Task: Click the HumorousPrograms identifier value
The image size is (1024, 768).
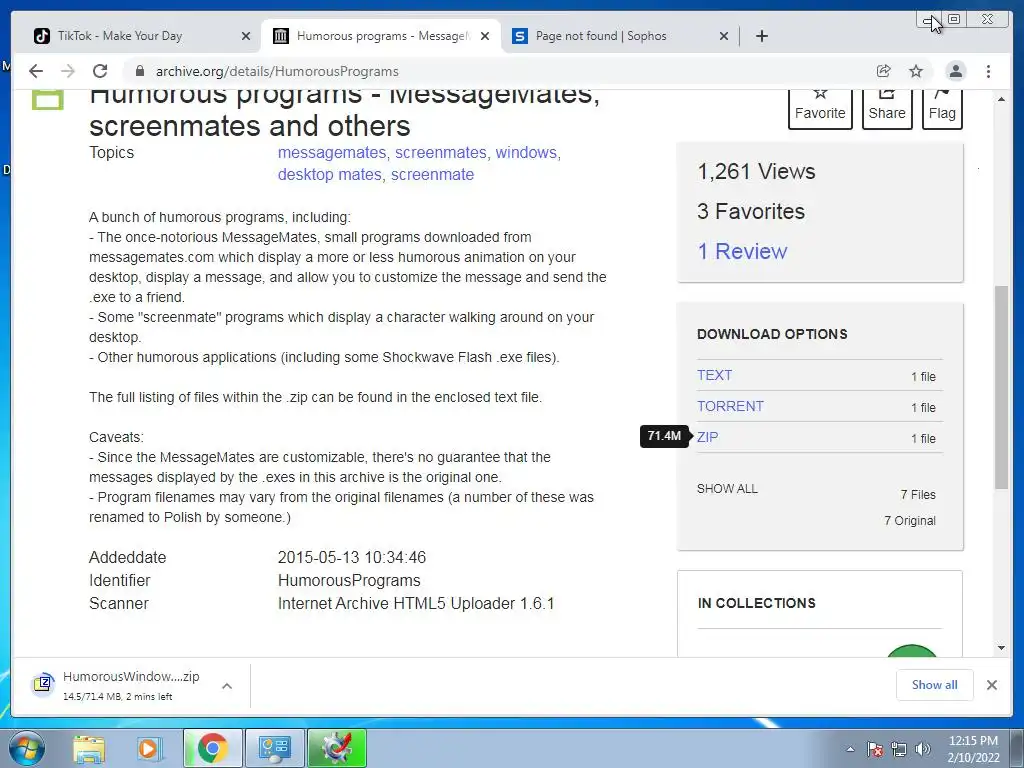Action: point(349,581)
